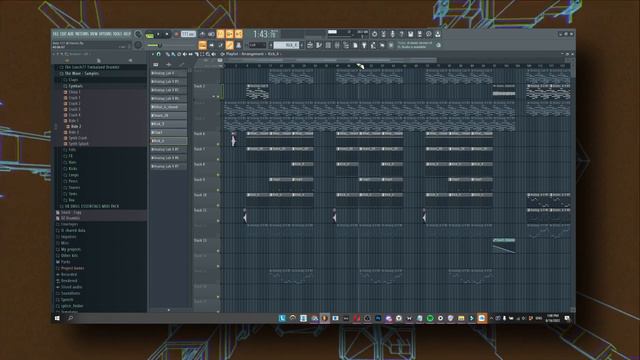Click the 1:43 time display
This screenshot has width=640, height=360.
pyautogui.click(x=265, y=34)
